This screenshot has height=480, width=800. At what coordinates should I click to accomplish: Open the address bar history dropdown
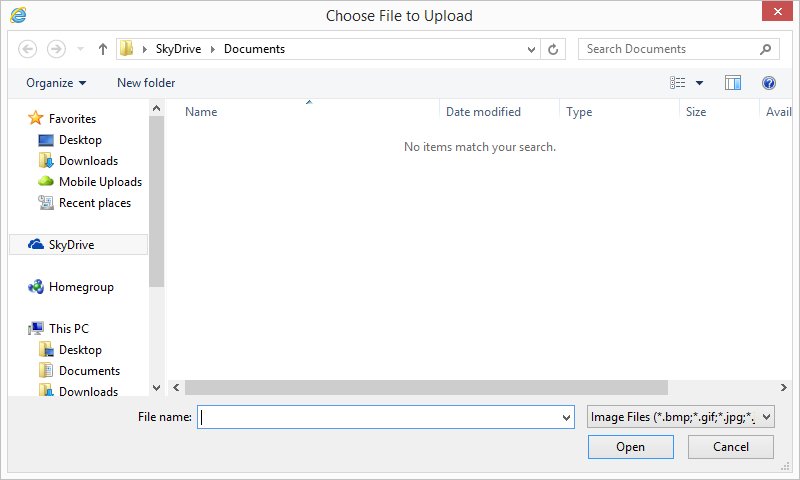coord(531,49)
